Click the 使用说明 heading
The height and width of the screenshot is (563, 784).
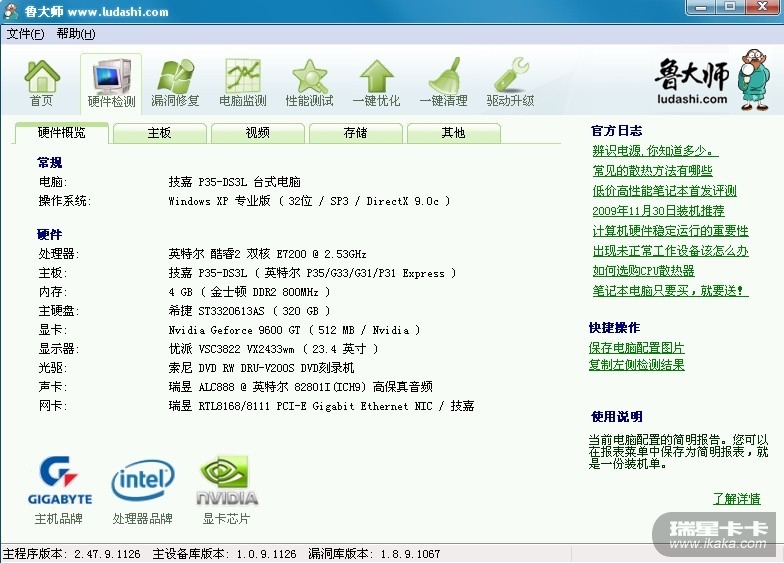point(616,417)
